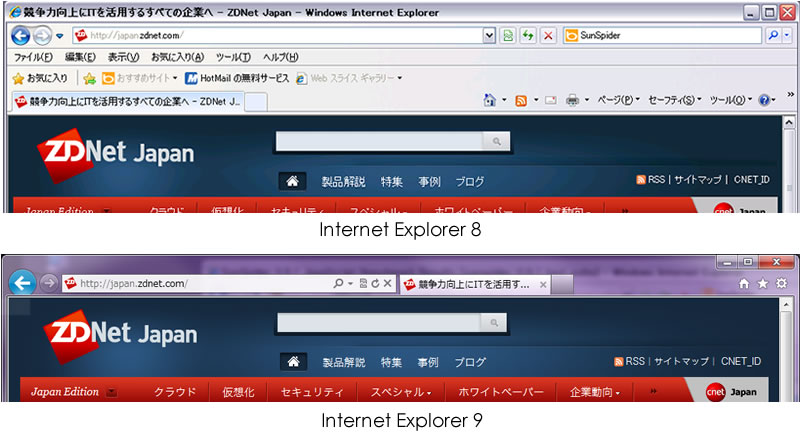Click Add to Favorites Bar icon in IE8
This screenshot has width=800, height=440.
89,78
